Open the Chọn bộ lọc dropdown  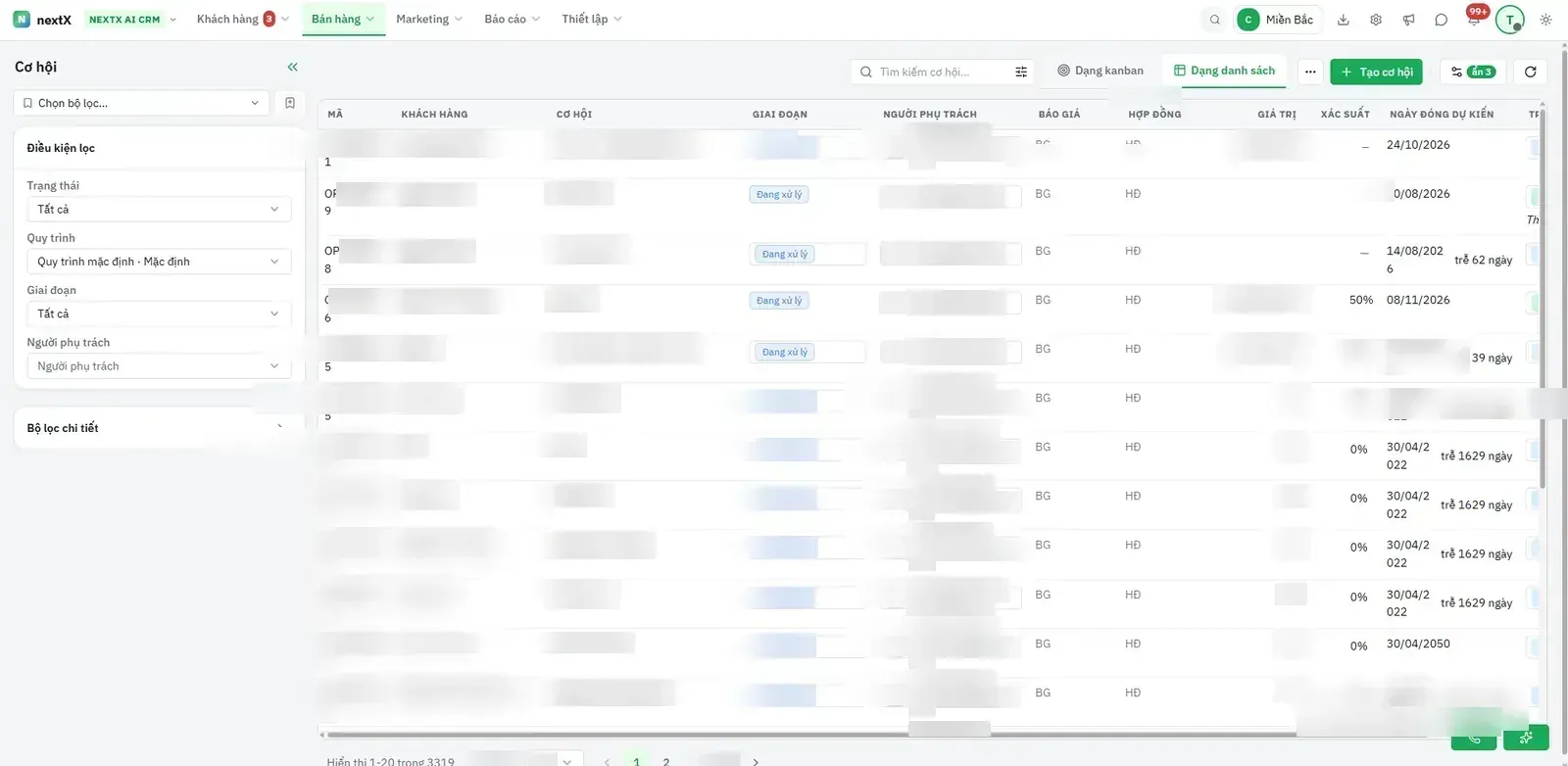coord(141,103)
